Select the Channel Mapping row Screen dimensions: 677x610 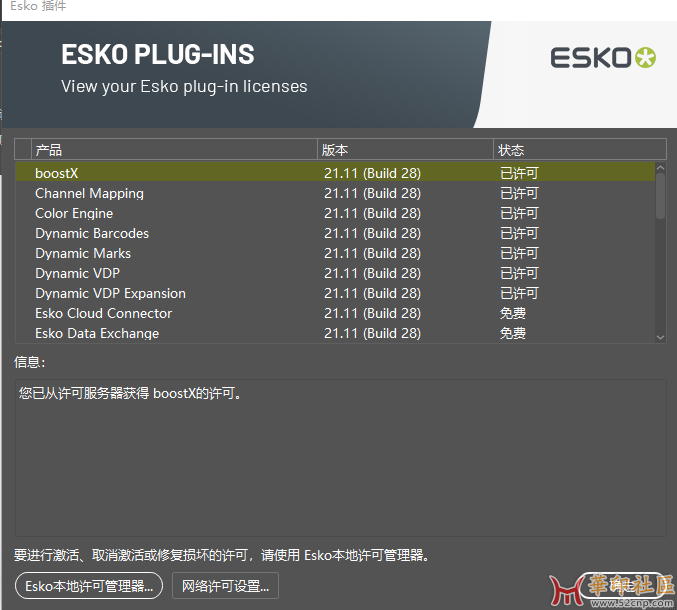pyautogui.click(x=335, y=193)
